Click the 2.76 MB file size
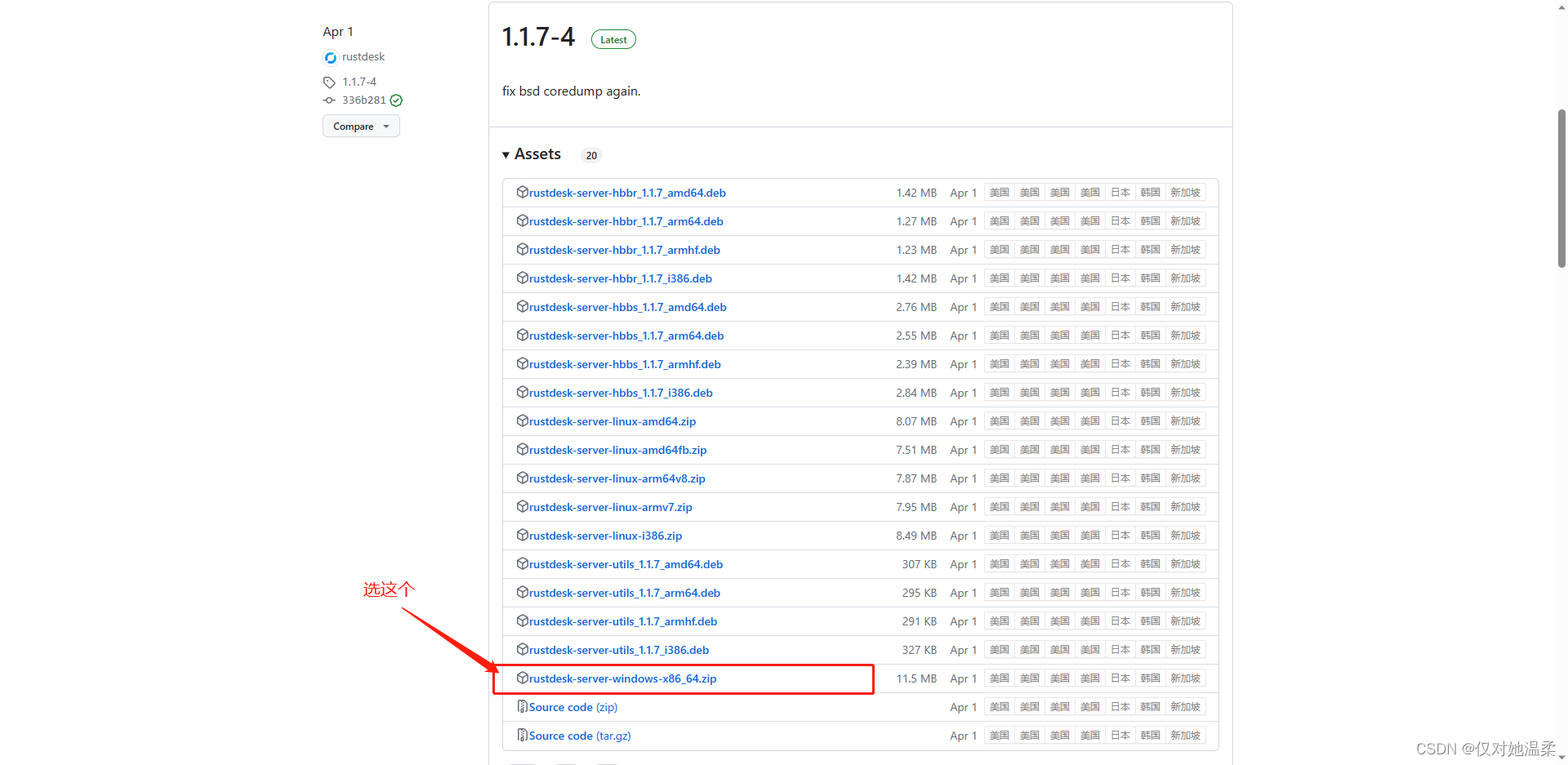This screenshot has height=765, width=1568. [x=916, y=307]
